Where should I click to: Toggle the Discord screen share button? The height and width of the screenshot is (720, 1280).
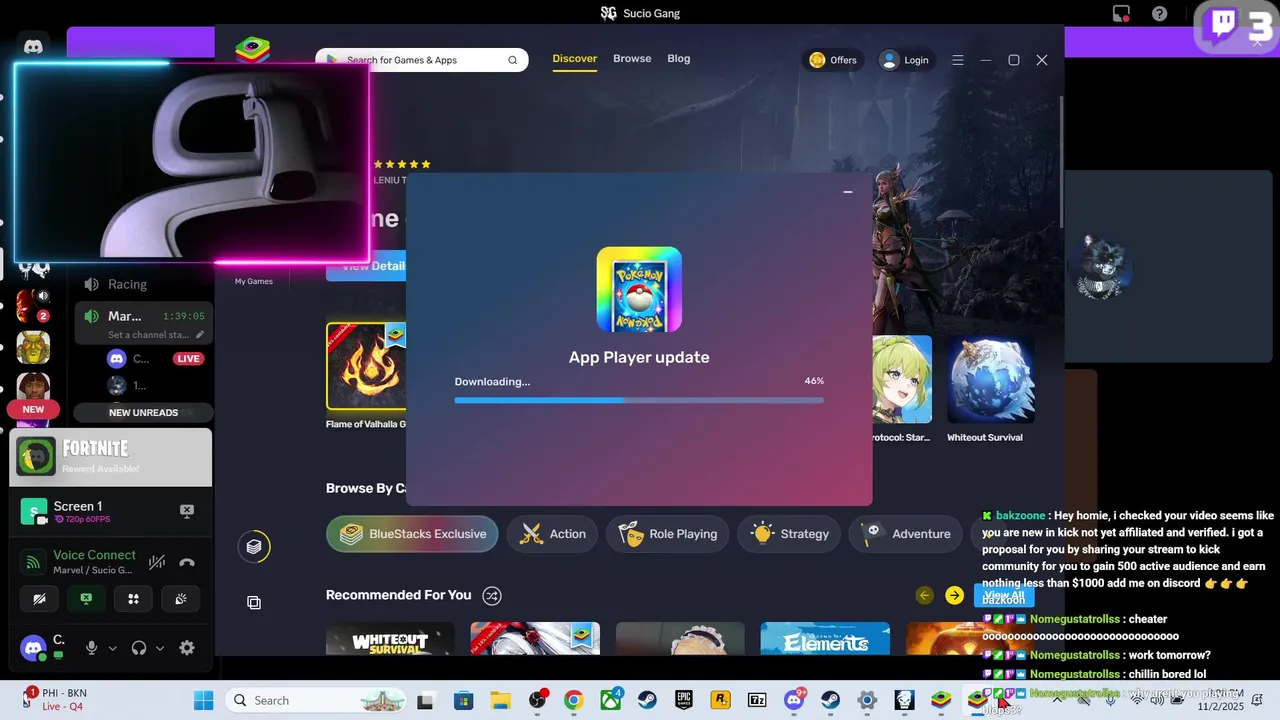point(86,599)
